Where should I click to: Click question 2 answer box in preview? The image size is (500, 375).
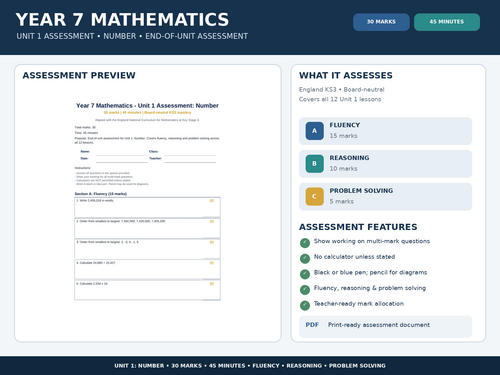[x=147, y=228]
